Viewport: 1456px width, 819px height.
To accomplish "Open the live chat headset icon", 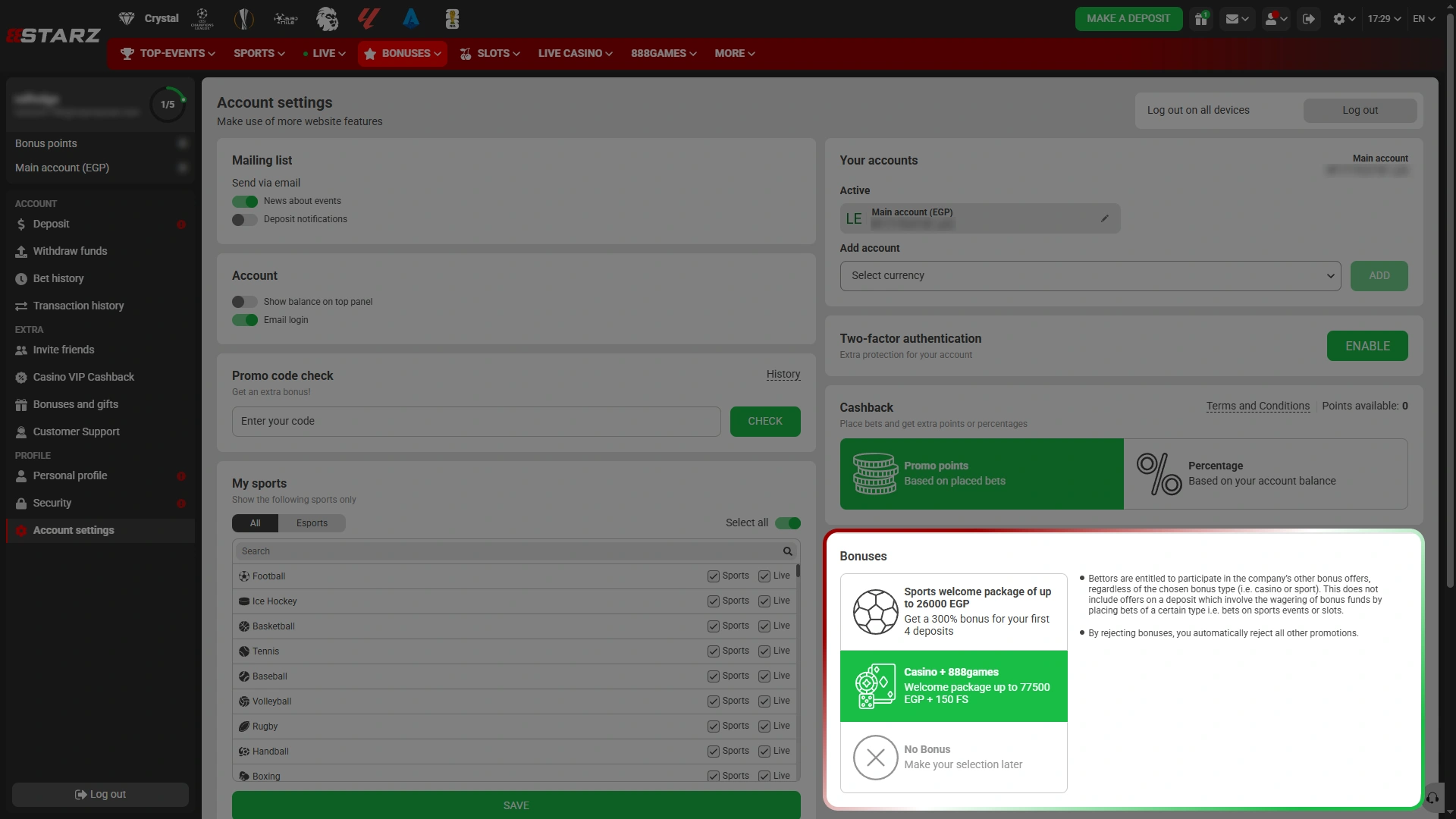I will click(x=1432, y=798).
